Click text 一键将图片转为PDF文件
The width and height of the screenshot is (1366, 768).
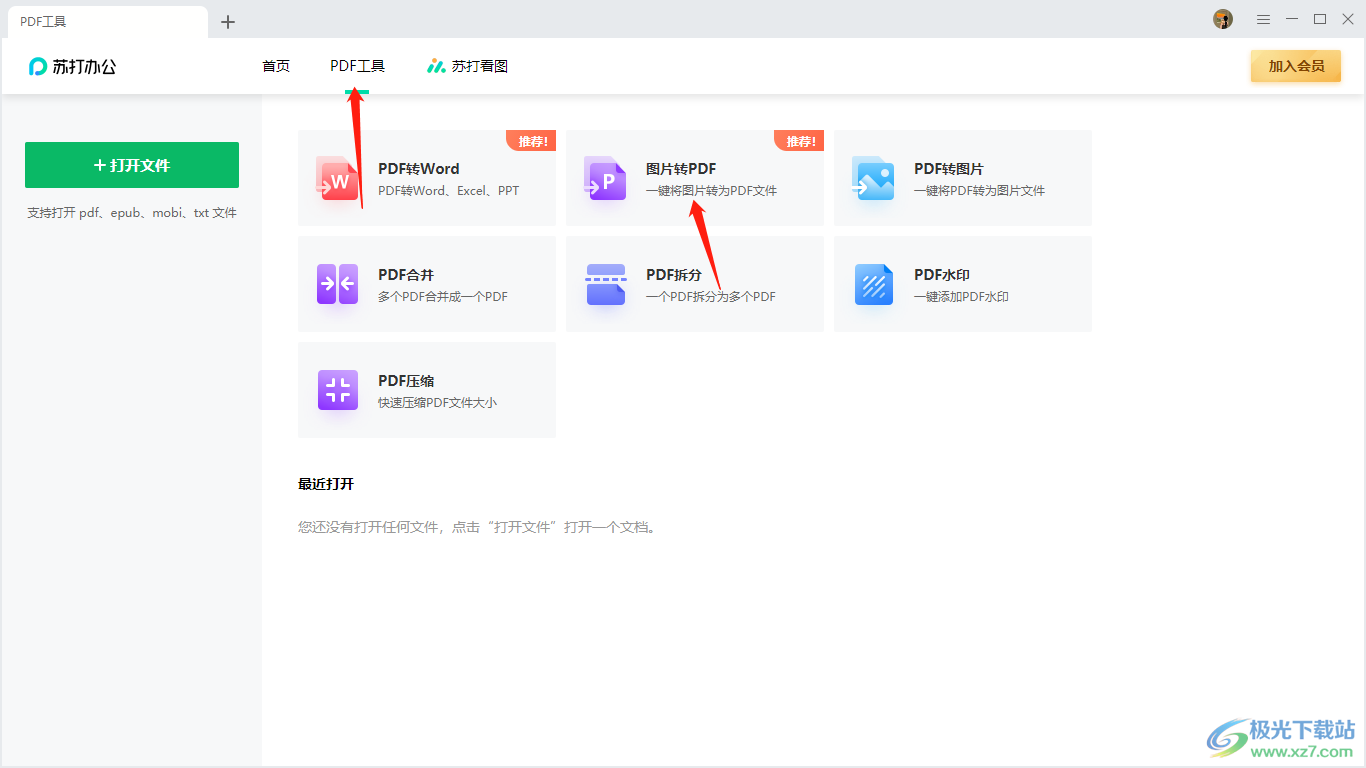point(711,191)
